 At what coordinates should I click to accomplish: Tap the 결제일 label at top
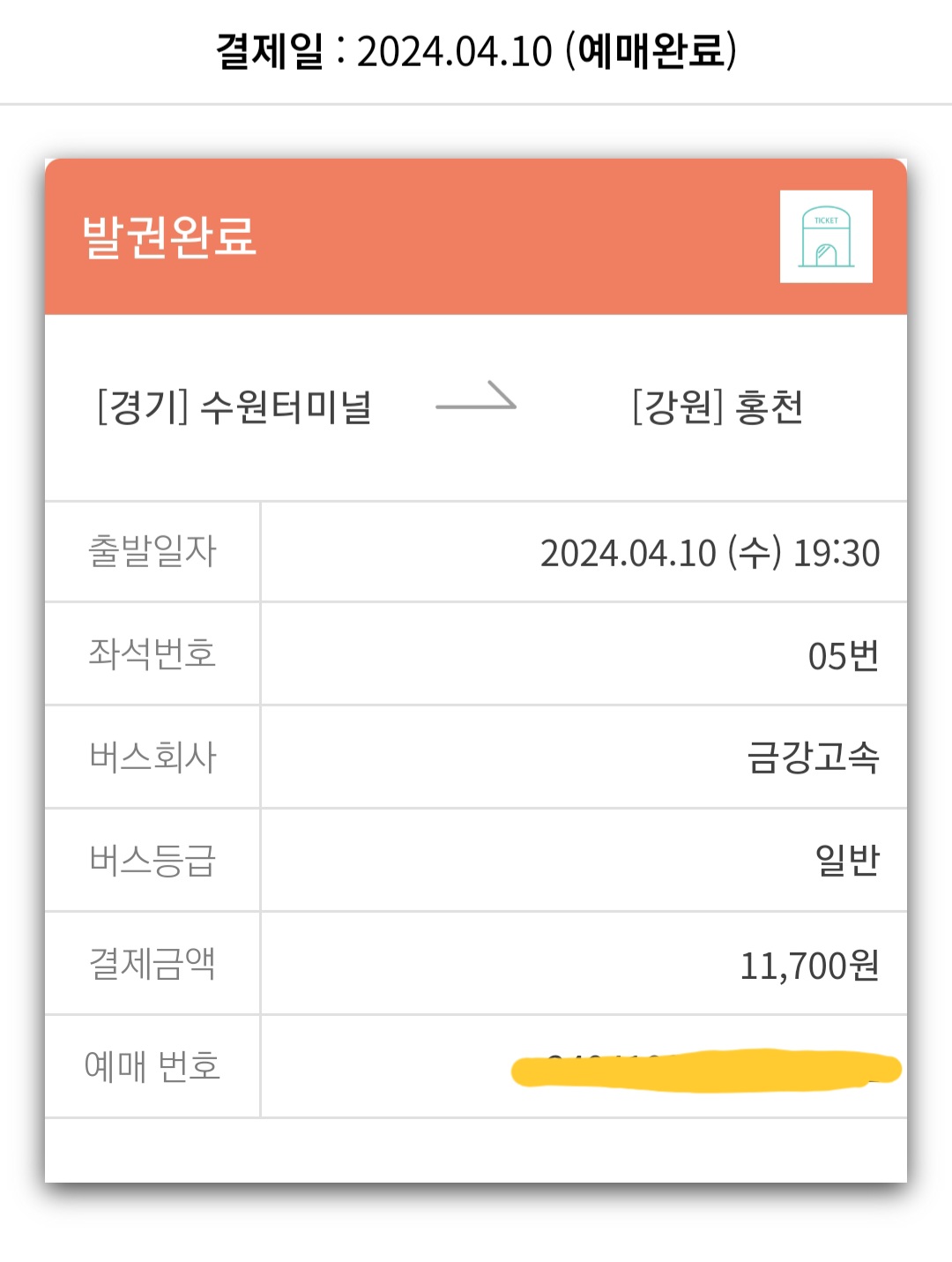coord(270,50)
